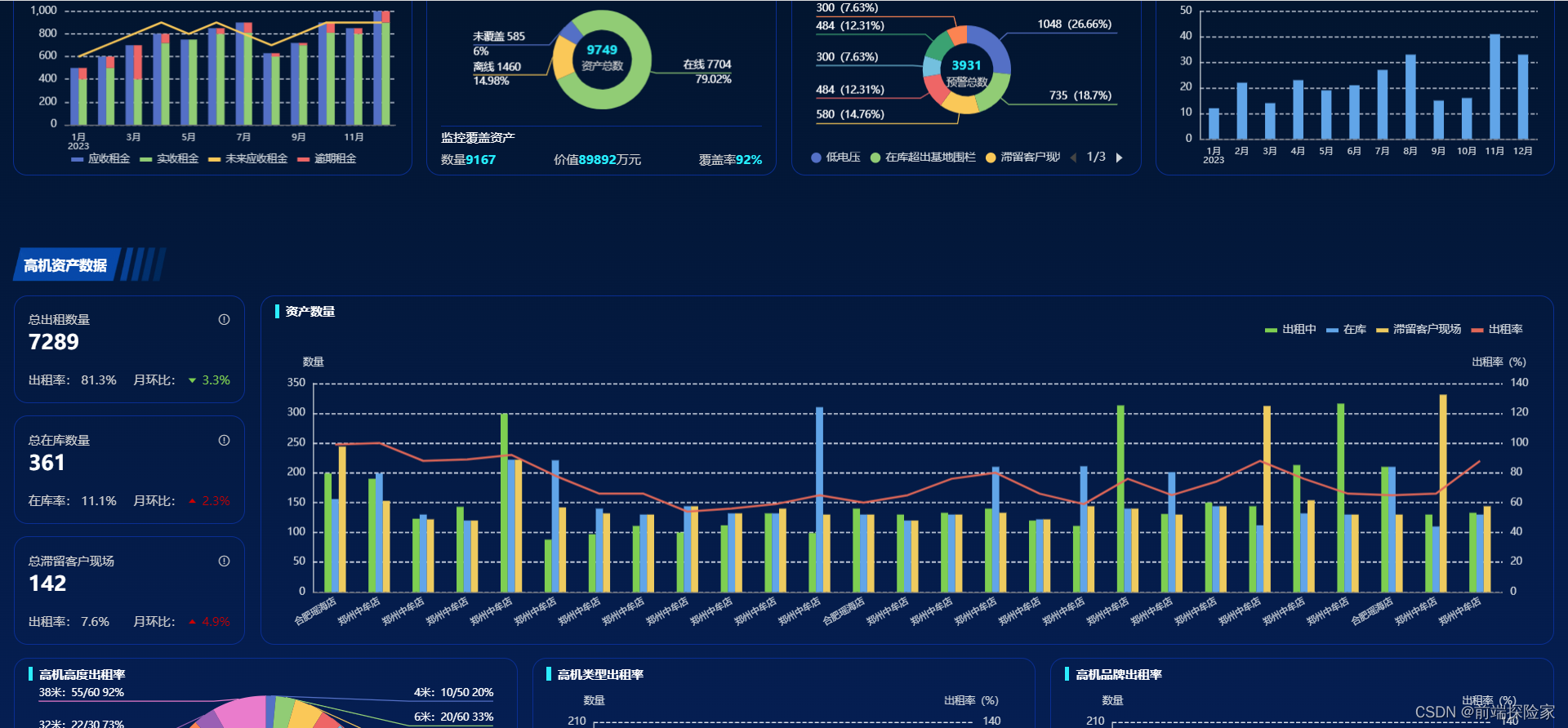Click the 数量 9167 value
The image size is (1568, 728).
coord(481,160)
